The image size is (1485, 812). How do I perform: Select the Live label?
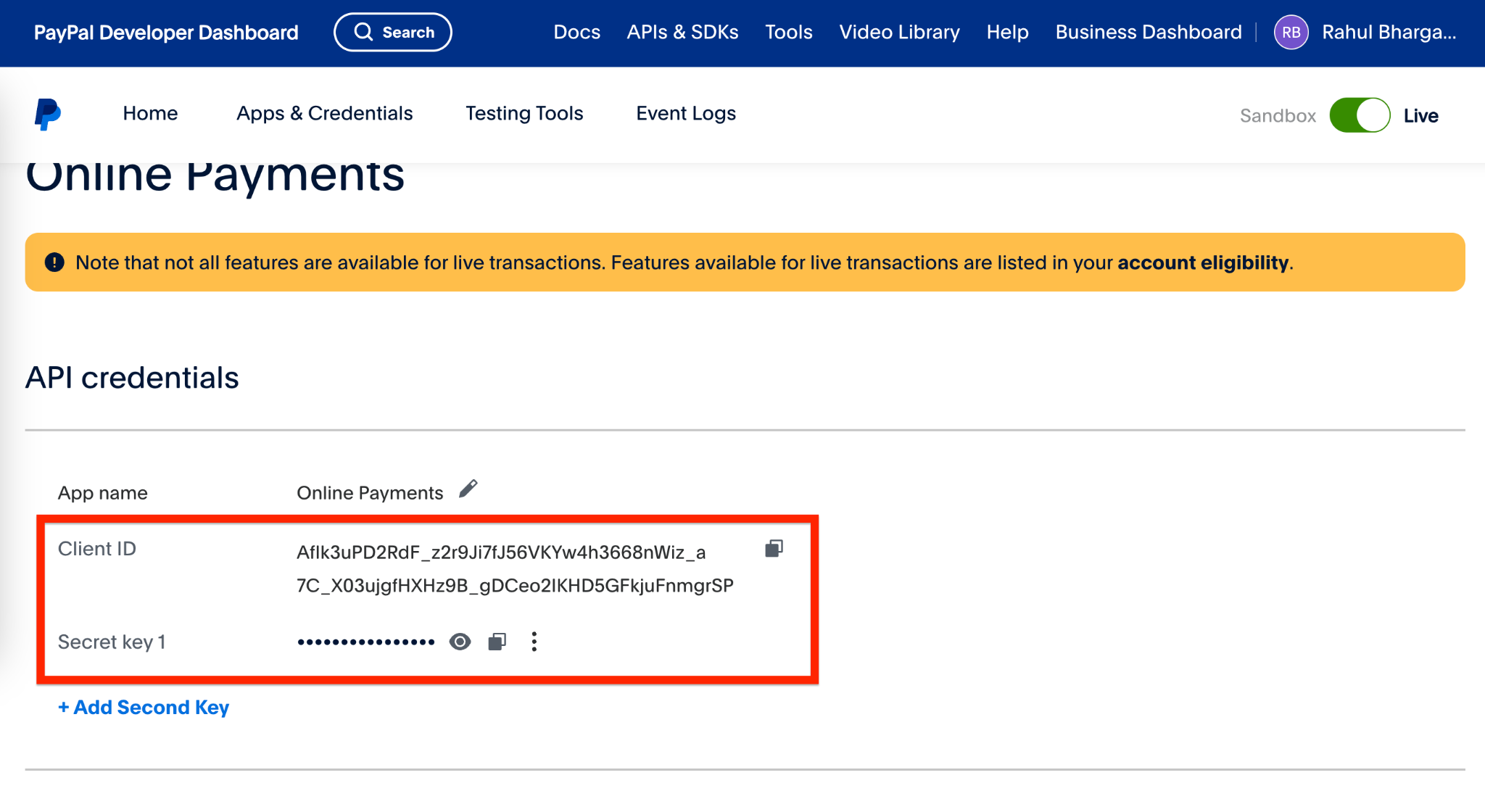(1420, 115)
